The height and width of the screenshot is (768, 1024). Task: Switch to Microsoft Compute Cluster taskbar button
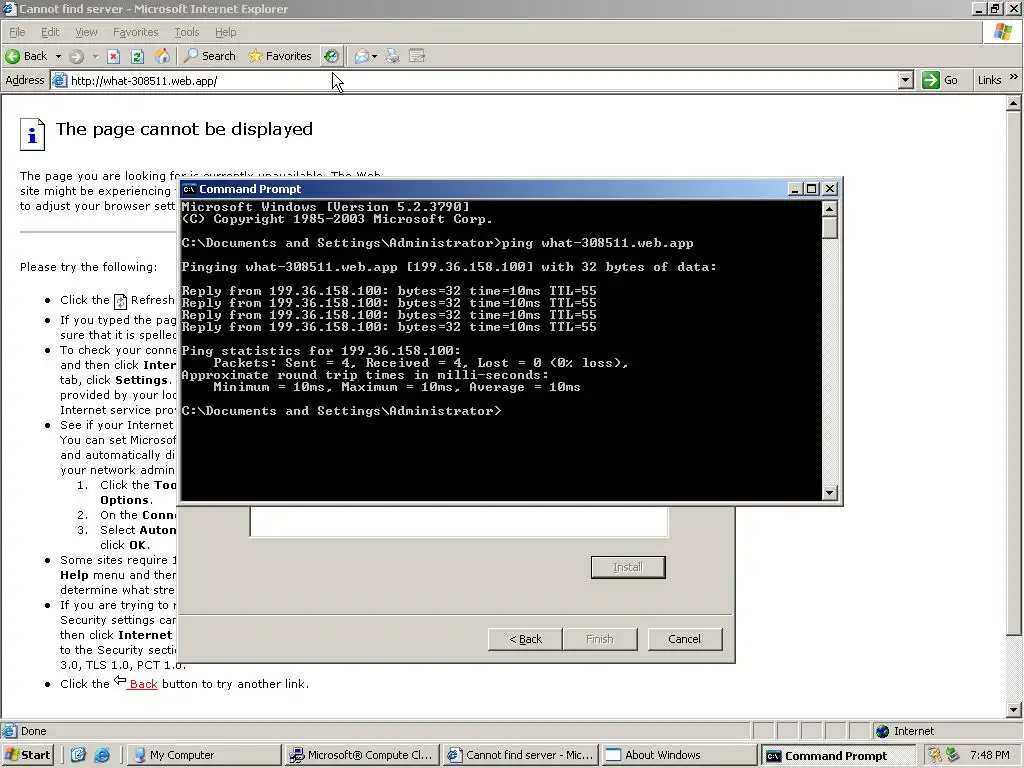click(362, 755)
